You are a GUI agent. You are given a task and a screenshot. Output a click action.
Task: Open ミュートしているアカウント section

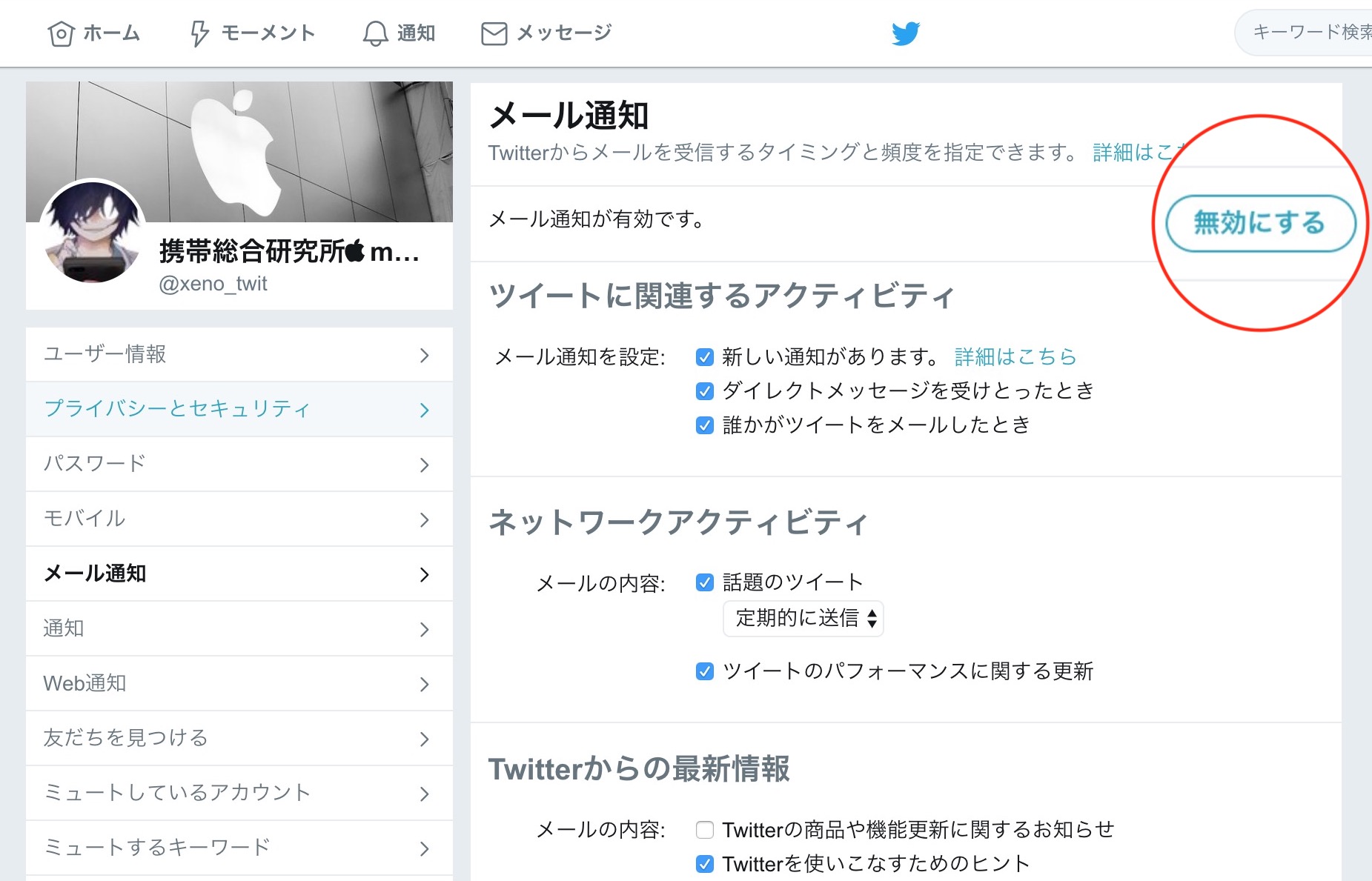pos(239,793)
